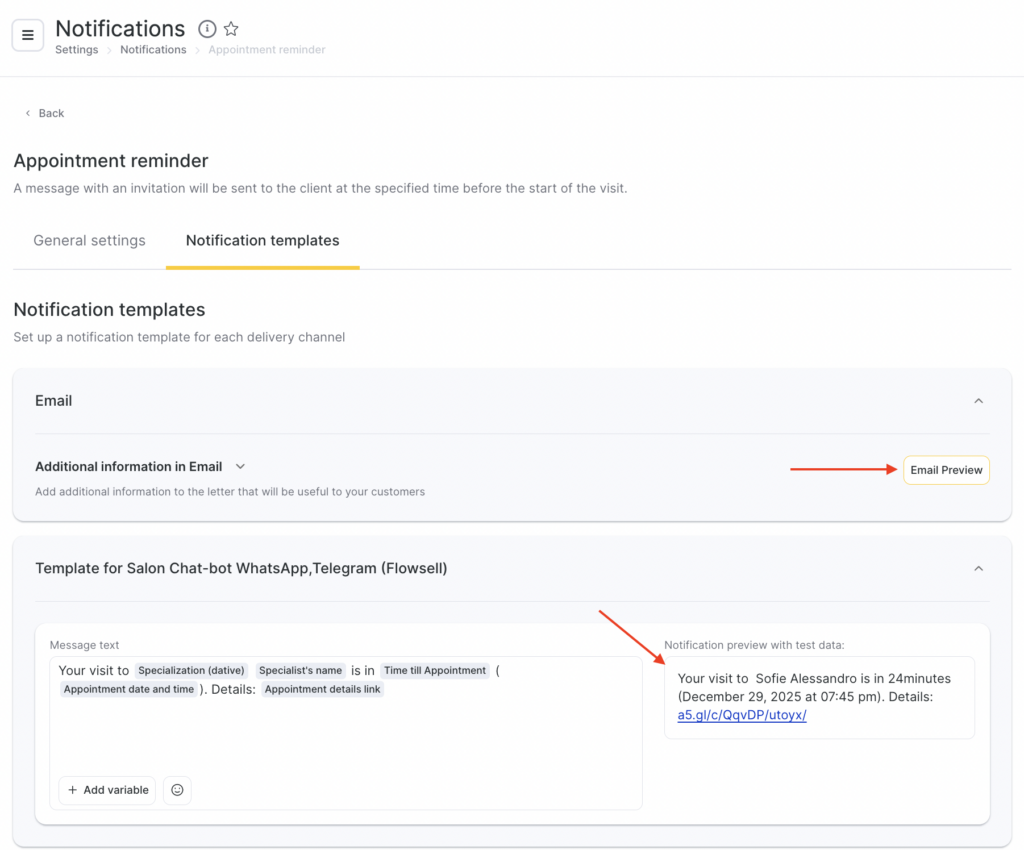Image resolution: width=1024 pixels, height=850 pixels.
Task: Go to Notifications in the breadcrumb
Action: [153, 50]
